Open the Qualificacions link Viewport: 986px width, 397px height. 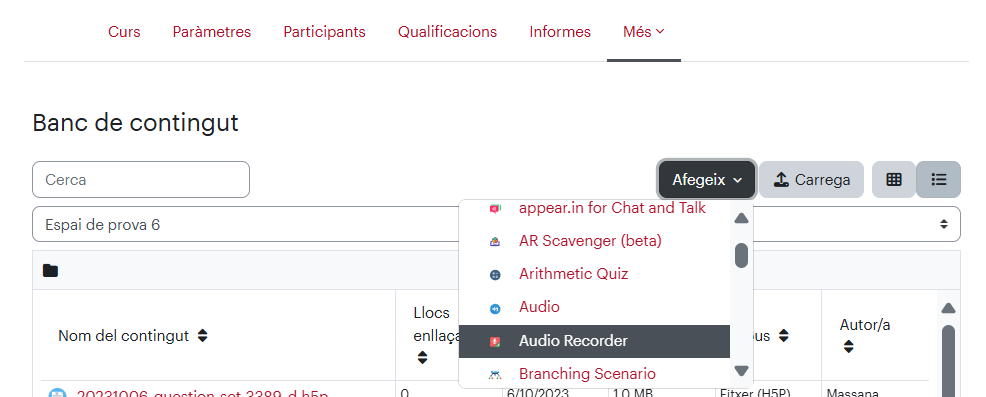pyautogui.click(x=447, y=31)
